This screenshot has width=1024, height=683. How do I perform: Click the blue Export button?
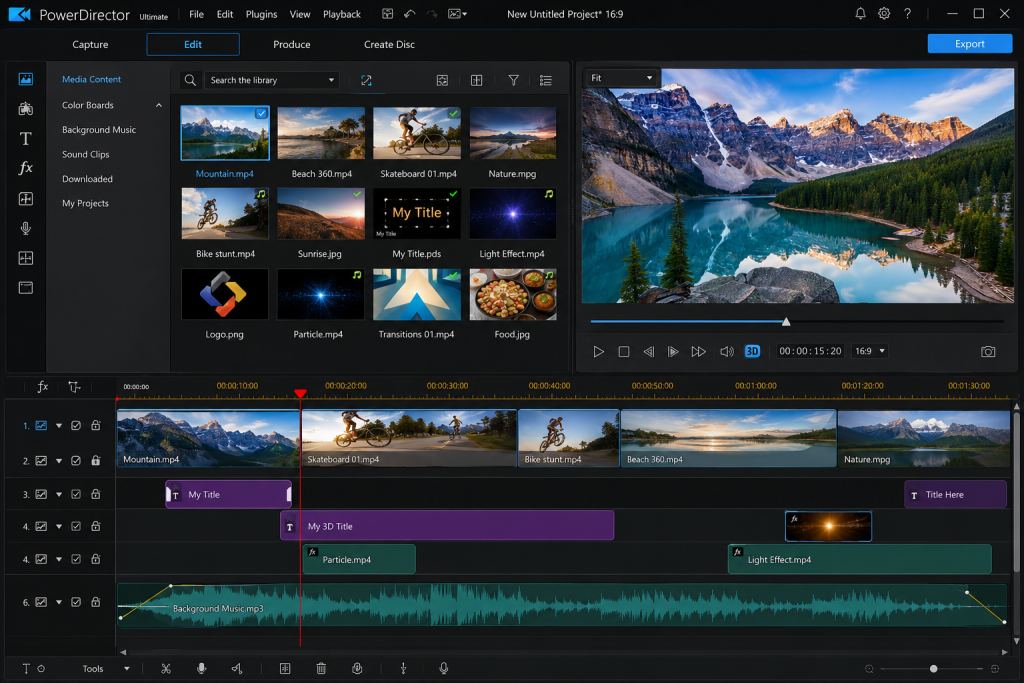(x=970, y=44)
